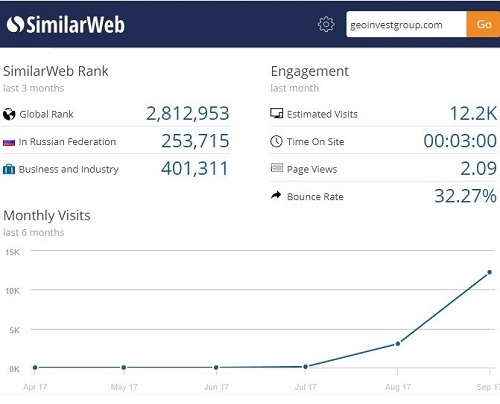Click the geoinvestgroup.com search field
500x404 pixels.
tap(406, 24)
